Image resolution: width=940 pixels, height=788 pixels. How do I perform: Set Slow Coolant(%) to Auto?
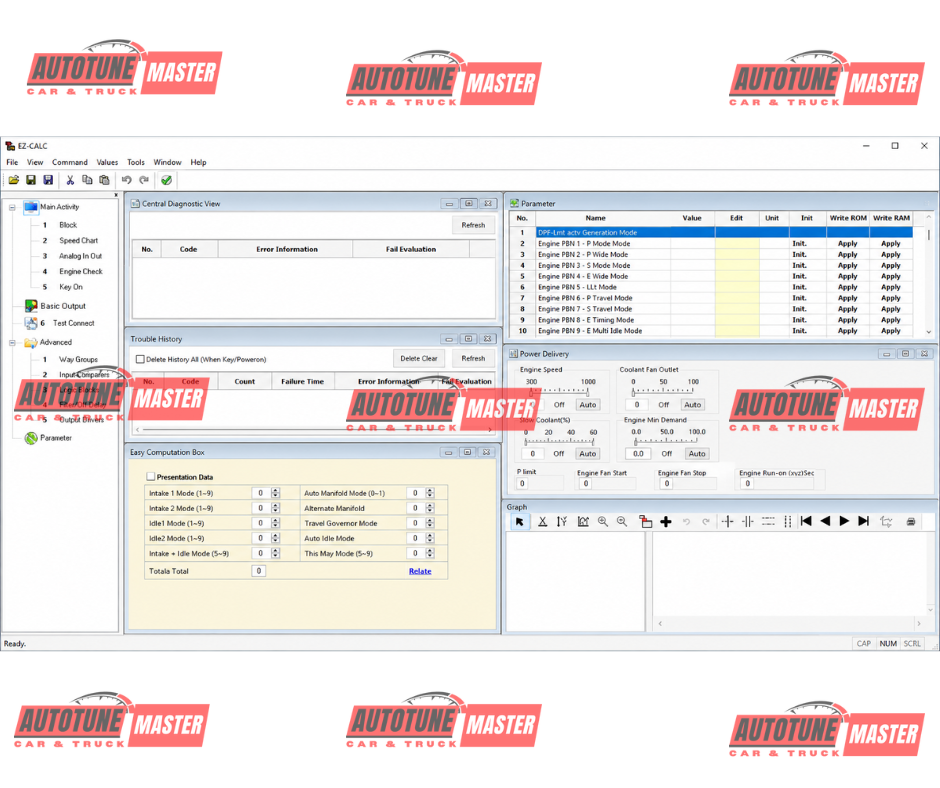point(588,454)
